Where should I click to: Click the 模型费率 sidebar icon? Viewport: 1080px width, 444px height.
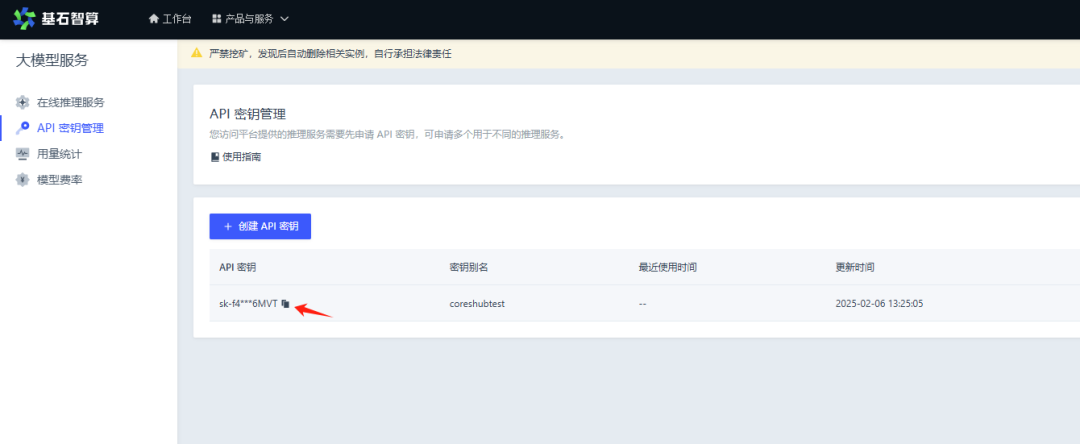23,180
